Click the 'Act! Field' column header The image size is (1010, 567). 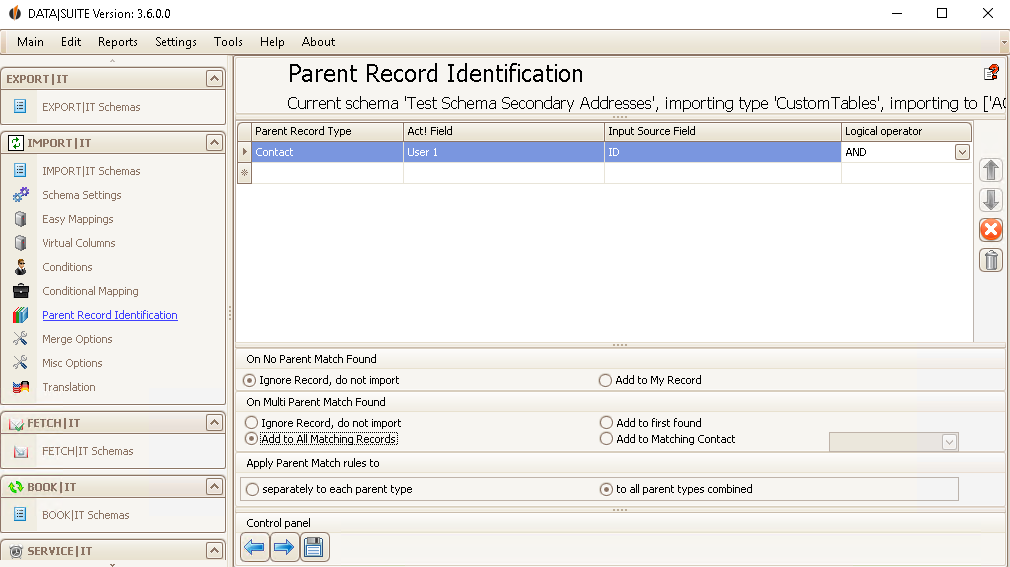[504, 131]
